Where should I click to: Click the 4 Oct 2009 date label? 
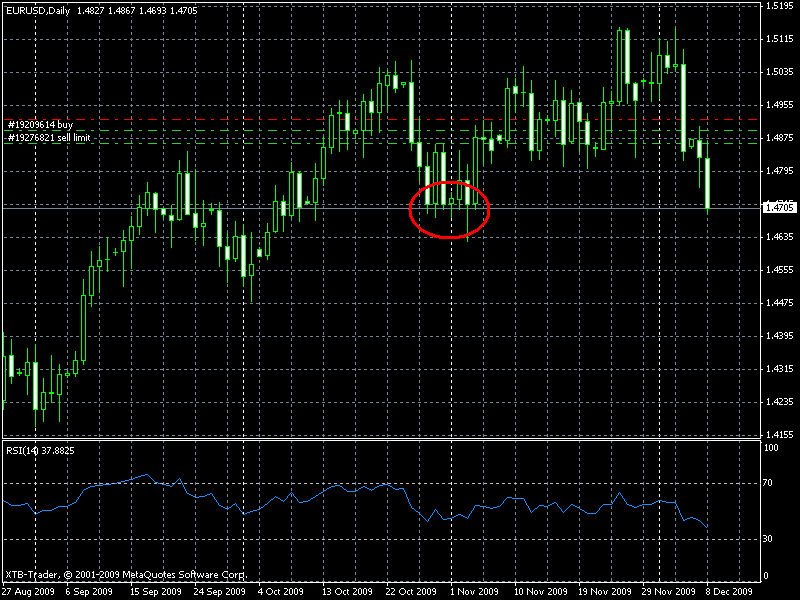click(x=281, y=592)
